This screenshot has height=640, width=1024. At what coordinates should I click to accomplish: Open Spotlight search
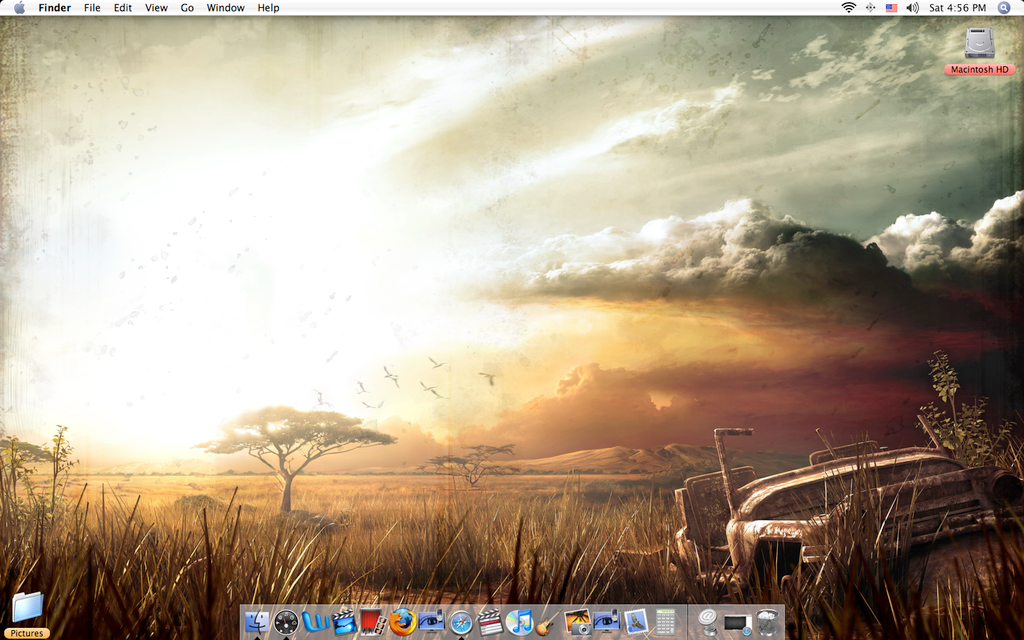pyautogui.click(x=1004, y=8)
